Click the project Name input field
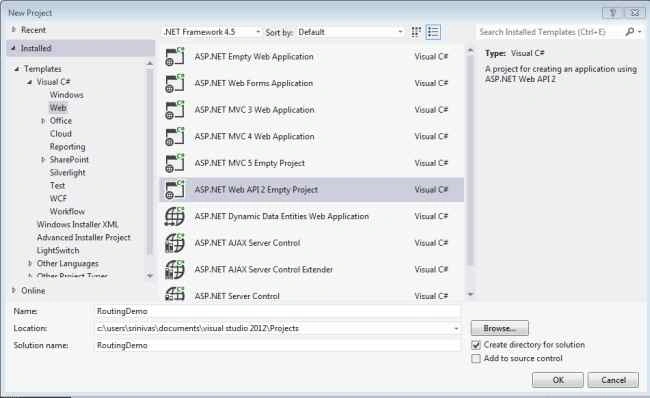 click(277, 311)
